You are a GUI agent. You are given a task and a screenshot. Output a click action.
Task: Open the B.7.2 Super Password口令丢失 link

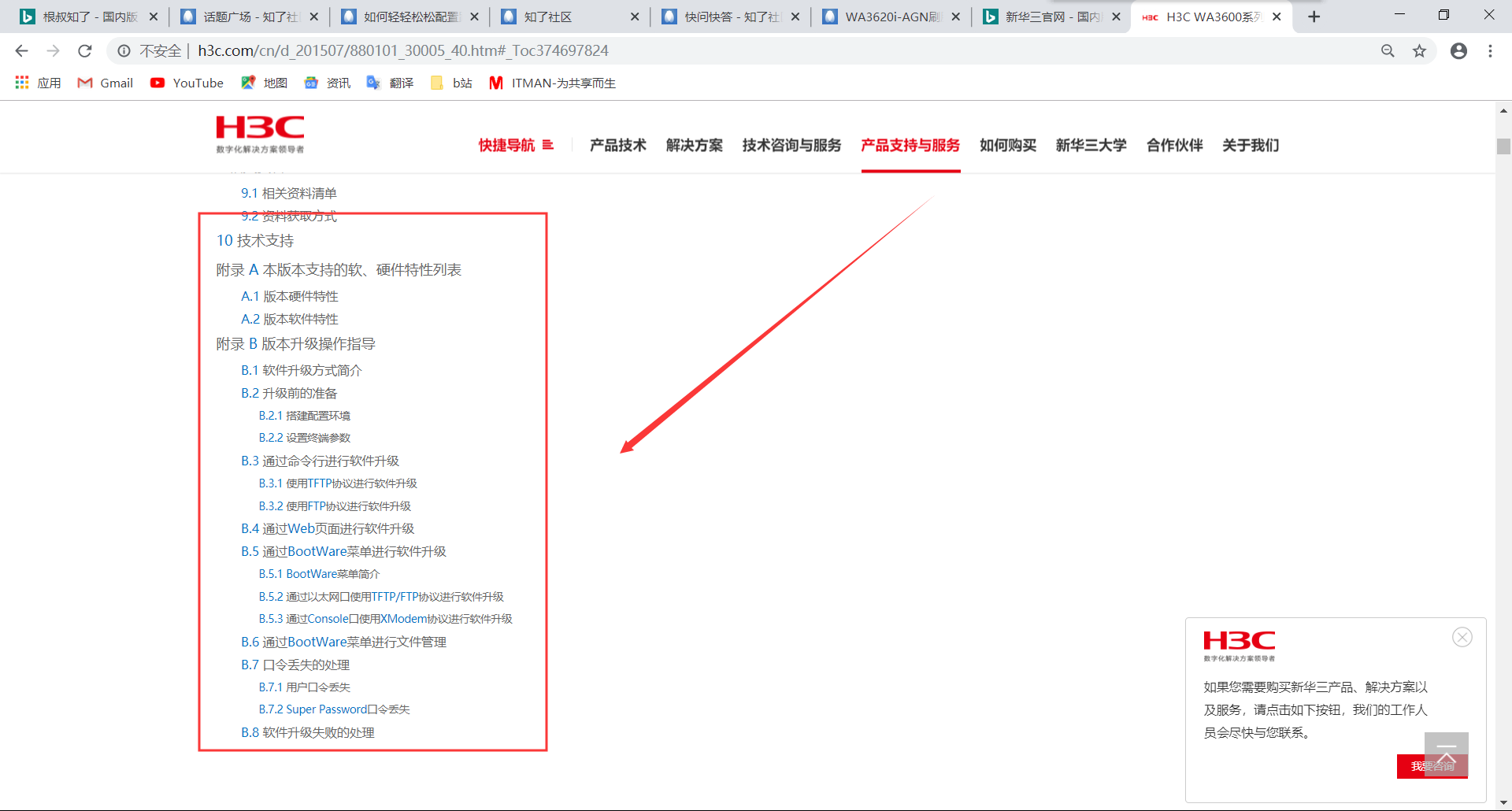pyautogui.click(x=335, y=709)
